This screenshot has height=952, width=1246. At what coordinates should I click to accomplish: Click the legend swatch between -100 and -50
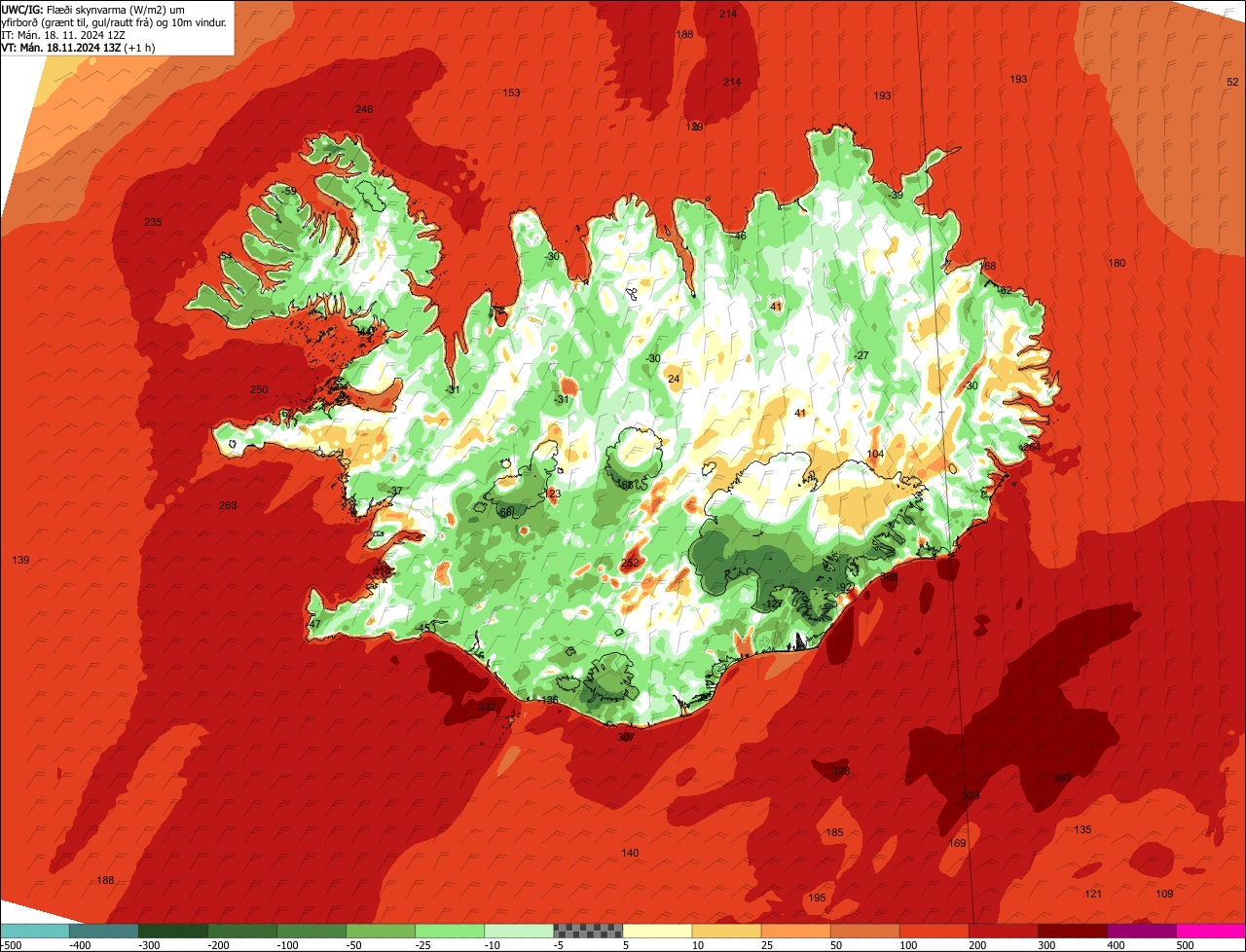tap(311, 931)
